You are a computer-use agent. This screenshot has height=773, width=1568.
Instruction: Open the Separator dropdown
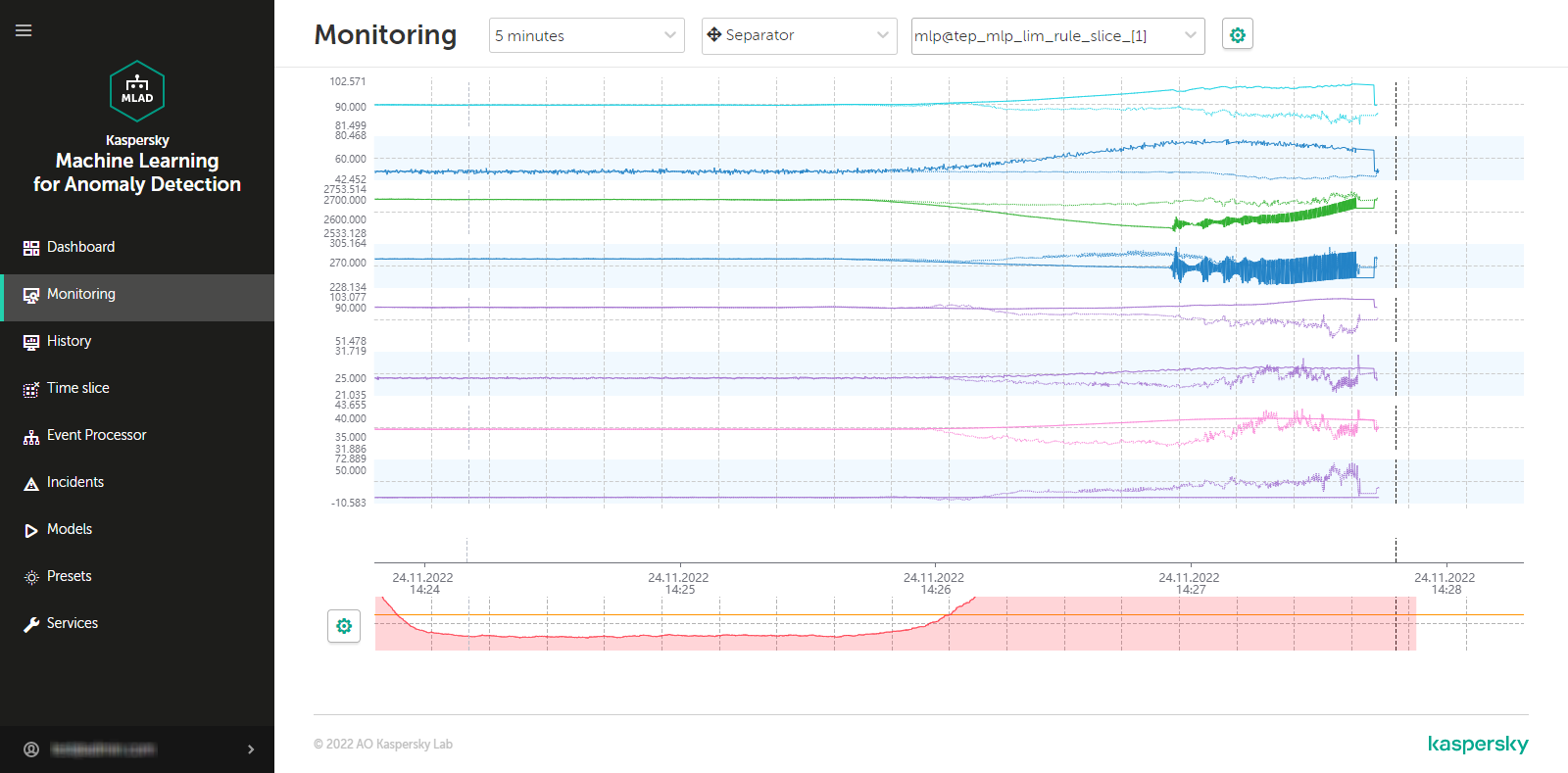click(799, 36)
